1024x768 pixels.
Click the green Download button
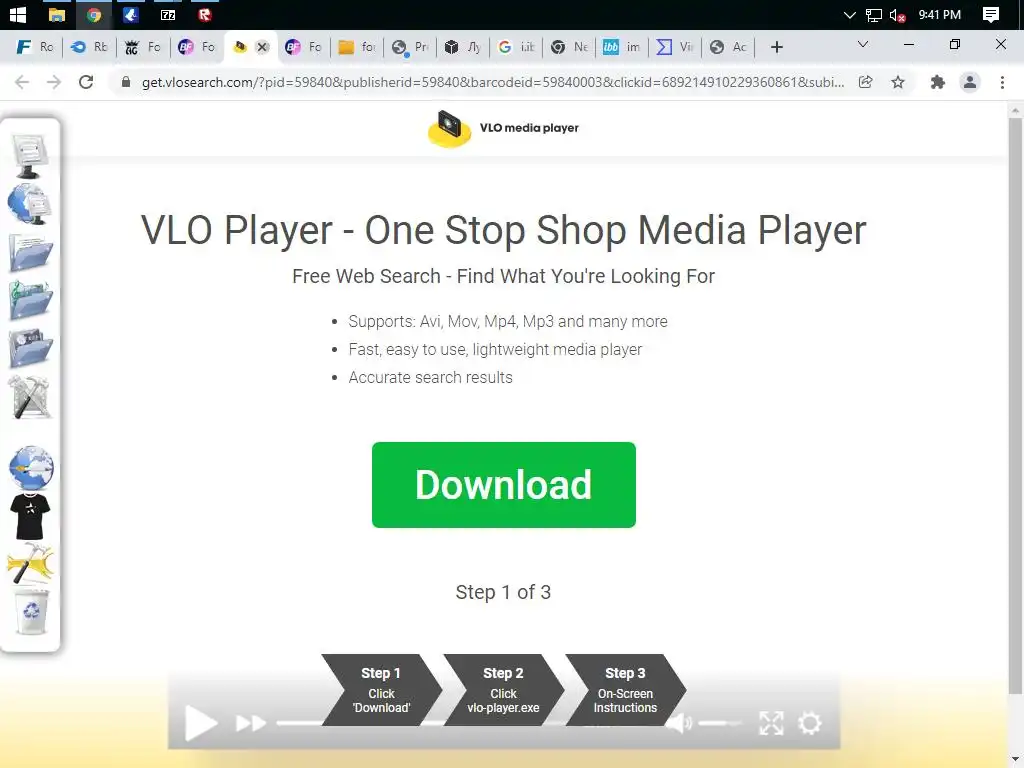[504, 485]
